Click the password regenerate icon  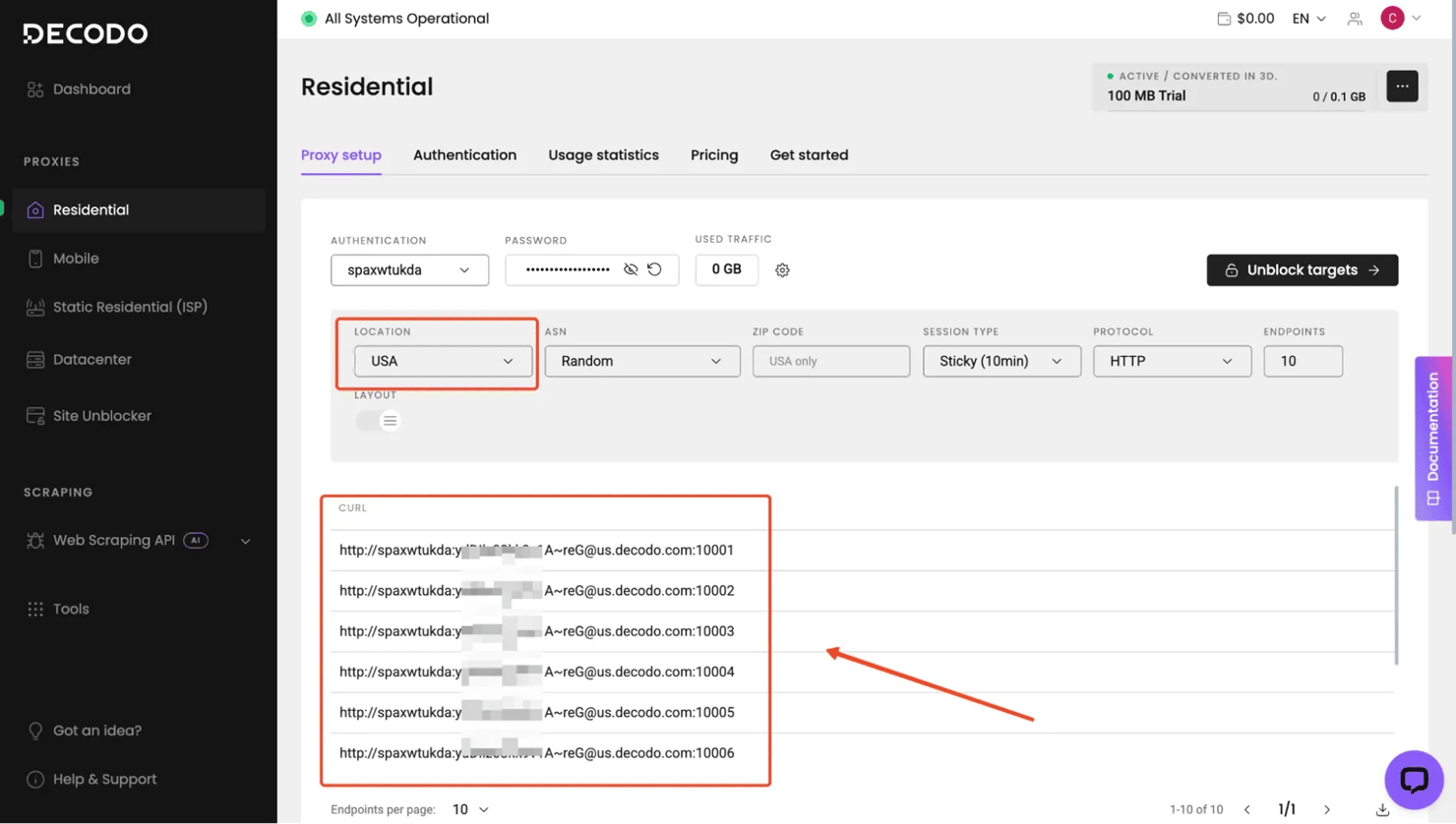pos(655,269)
